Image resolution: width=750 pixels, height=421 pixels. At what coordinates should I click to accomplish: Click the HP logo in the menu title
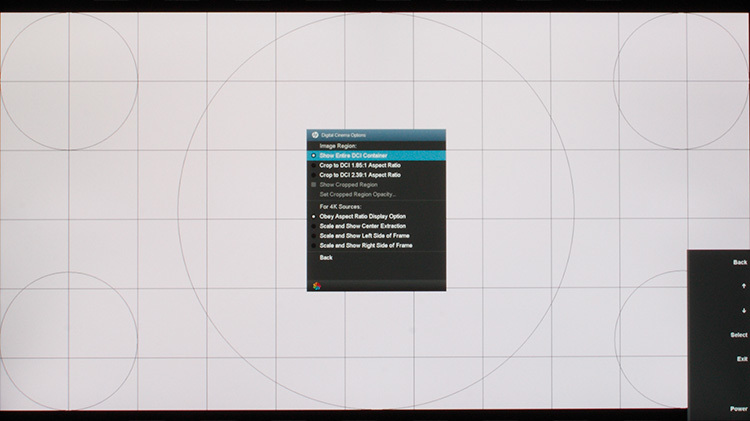tap(315, 135)
